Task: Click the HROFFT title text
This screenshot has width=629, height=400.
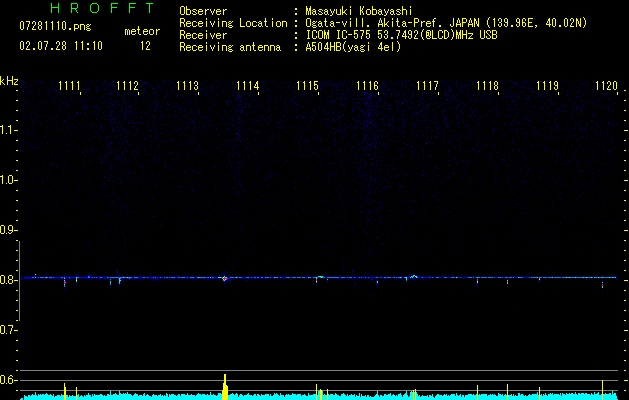Action: 103,8
